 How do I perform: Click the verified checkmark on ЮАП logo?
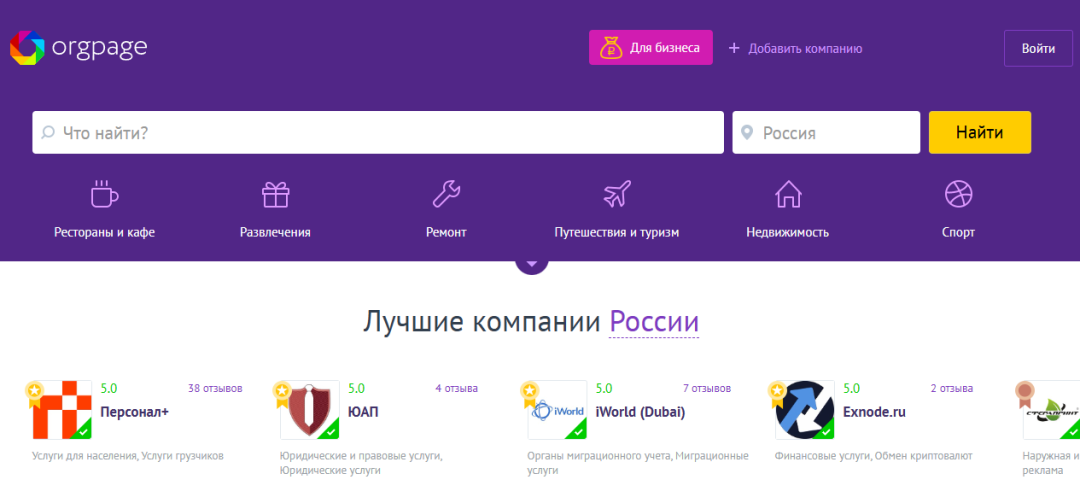tap(331, 431)
